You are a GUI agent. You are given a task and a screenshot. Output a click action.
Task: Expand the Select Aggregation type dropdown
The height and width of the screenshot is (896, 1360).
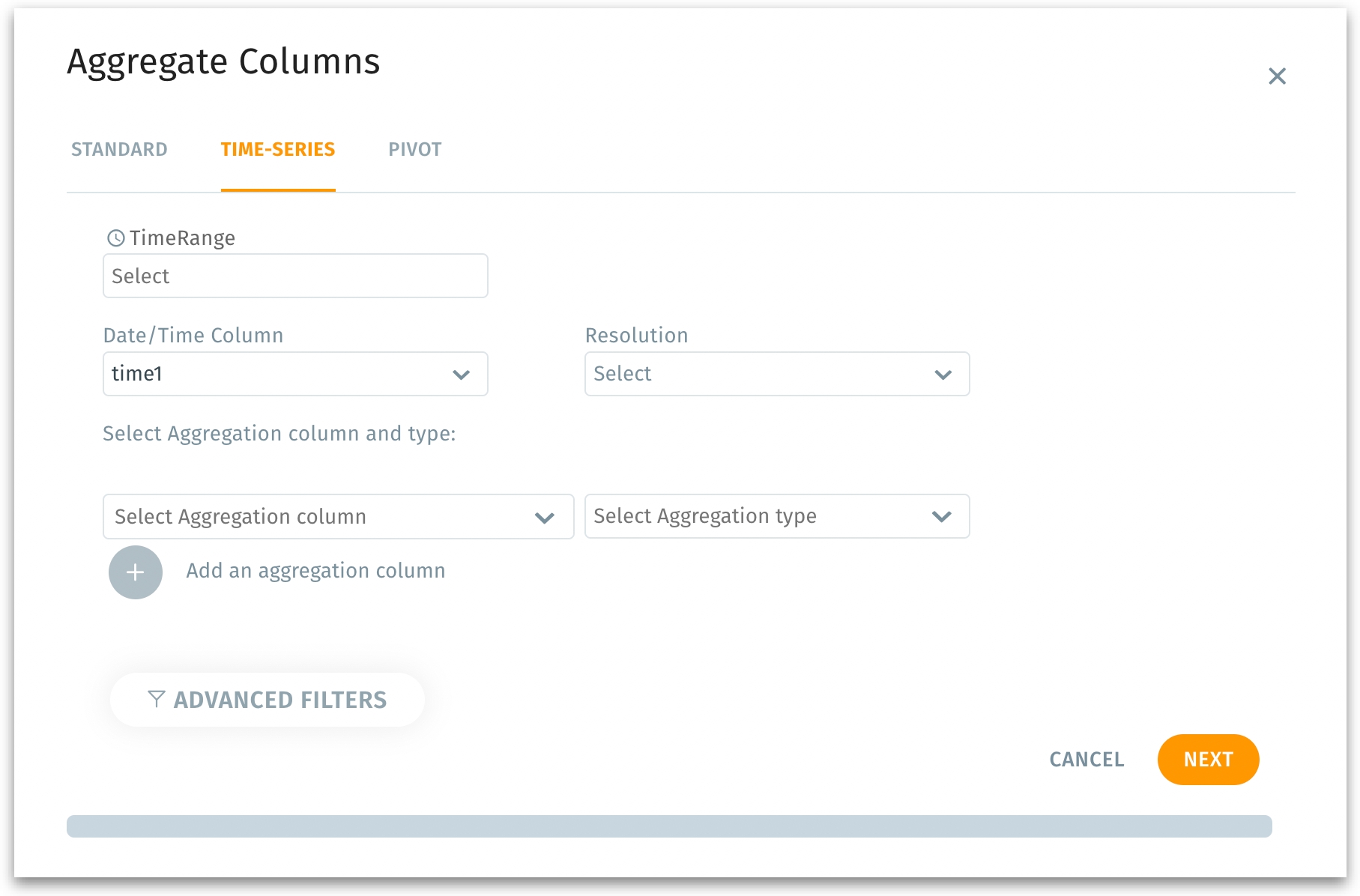pos(757,516)
